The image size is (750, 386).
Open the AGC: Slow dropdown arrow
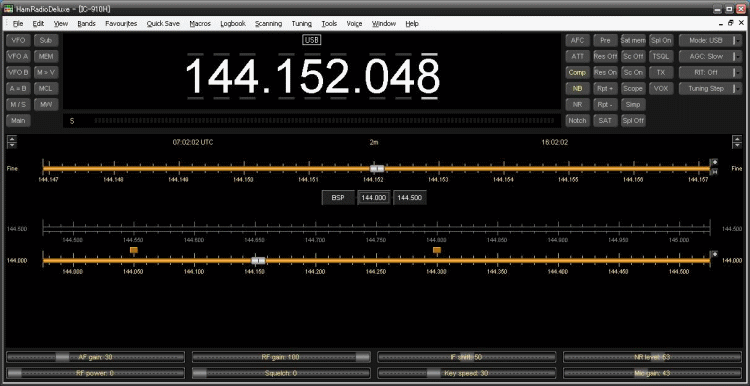737,56
